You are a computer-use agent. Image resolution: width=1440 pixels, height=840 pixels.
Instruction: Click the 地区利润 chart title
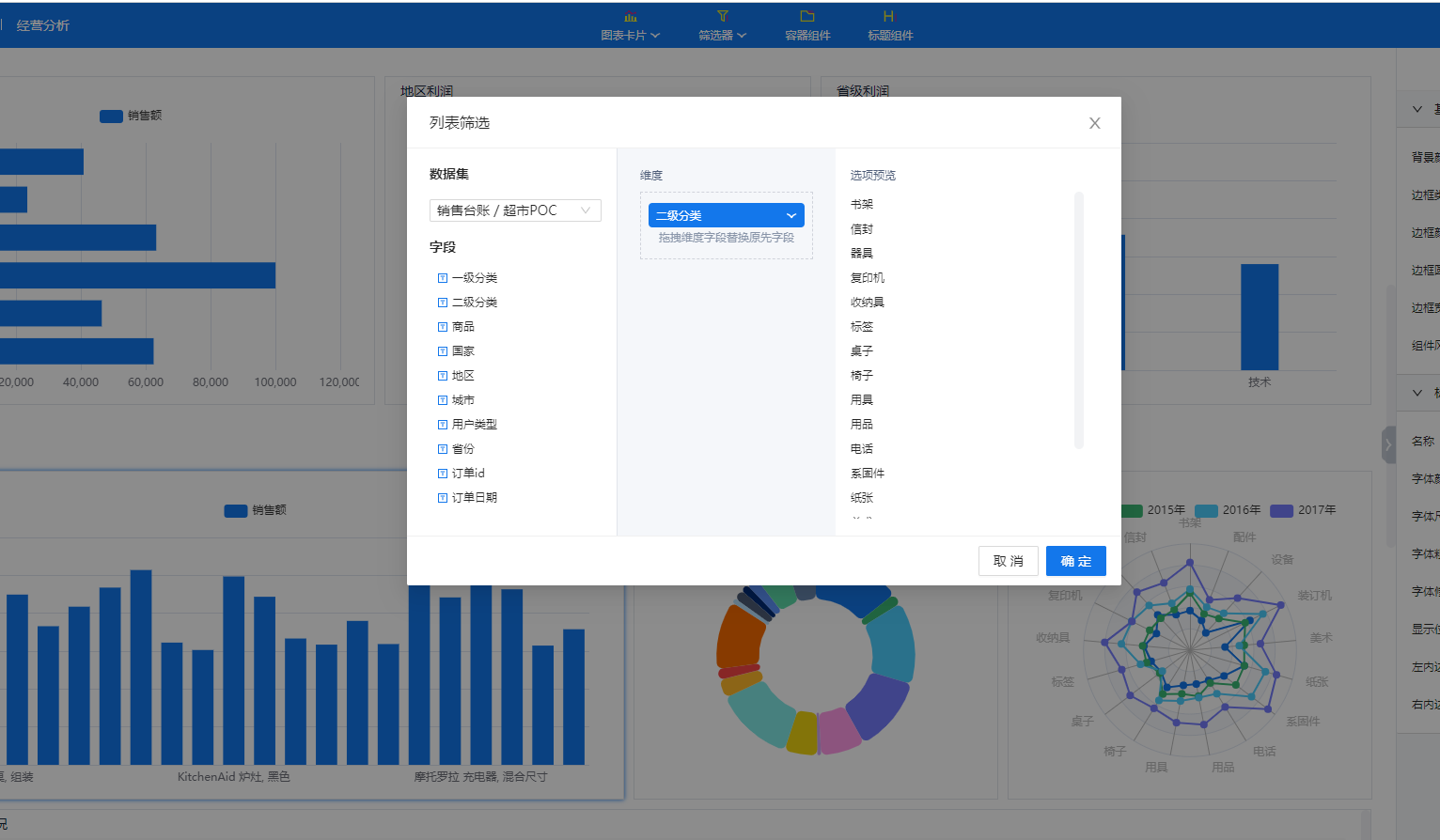click(x=427, y=90)
